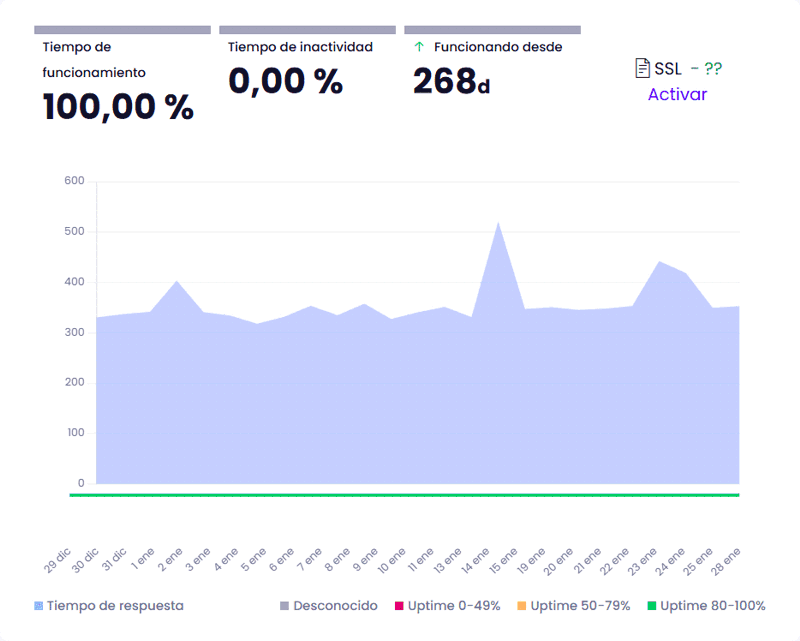Click the green up arrow beside Funcionando desde
This screenshot has width=800, height=641.
pos(419,47)
